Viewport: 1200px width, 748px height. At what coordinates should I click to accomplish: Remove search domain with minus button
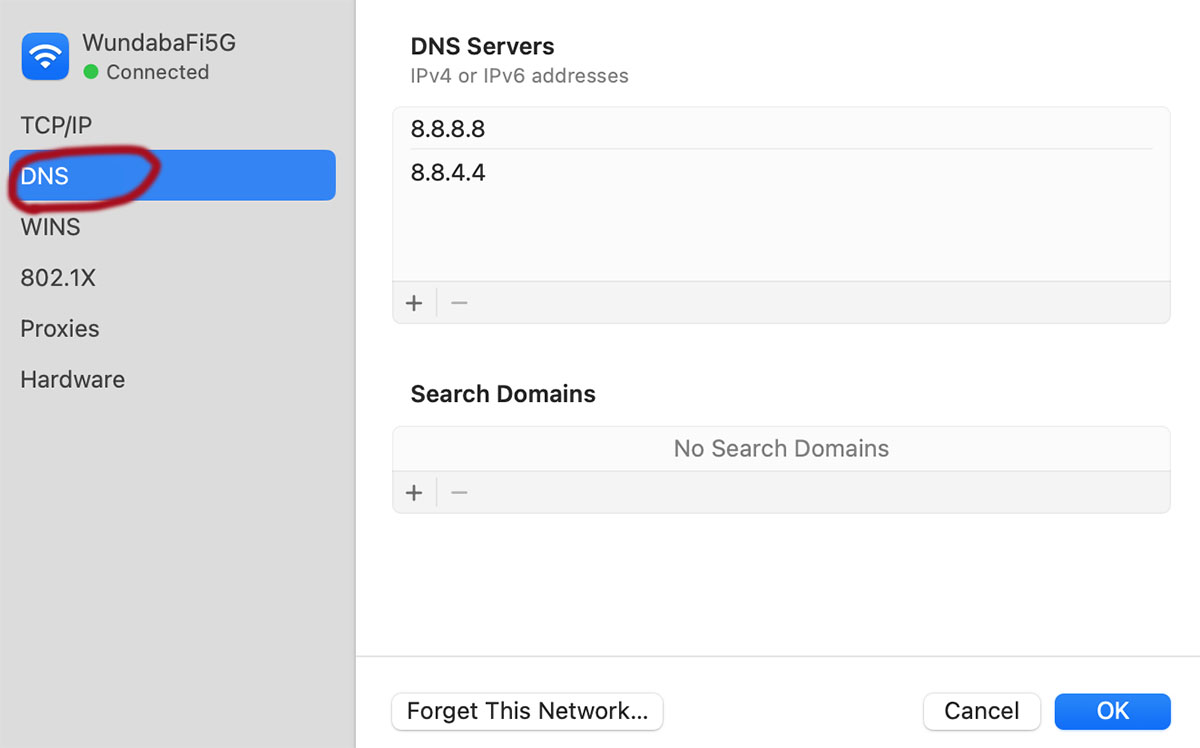[459, 493]
